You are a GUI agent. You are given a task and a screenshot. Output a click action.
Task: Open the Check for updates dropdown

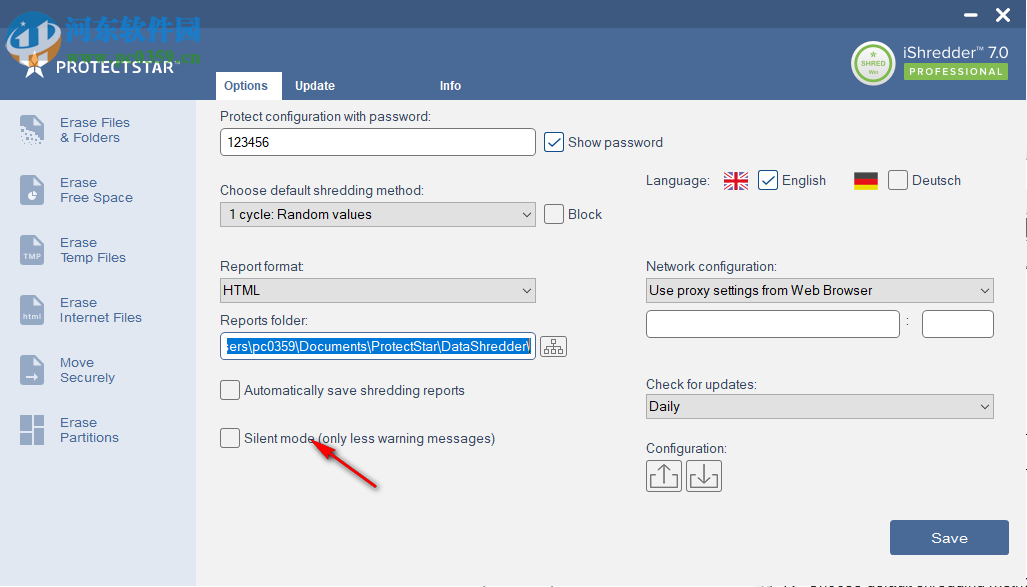[x=819, y=407]
